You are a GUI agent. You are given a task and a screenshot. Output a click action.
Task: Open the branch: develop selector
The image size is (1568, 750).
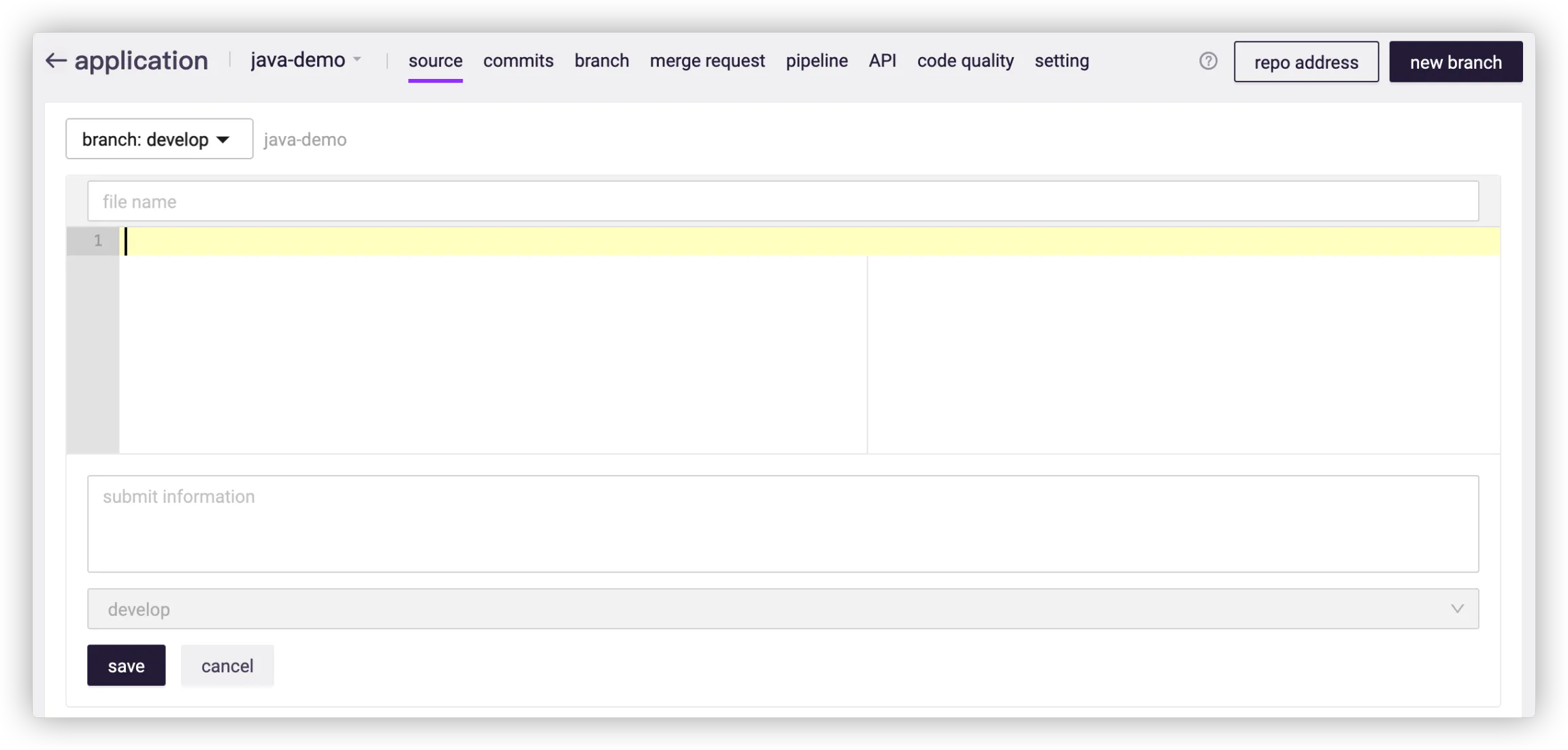[159, 140]
